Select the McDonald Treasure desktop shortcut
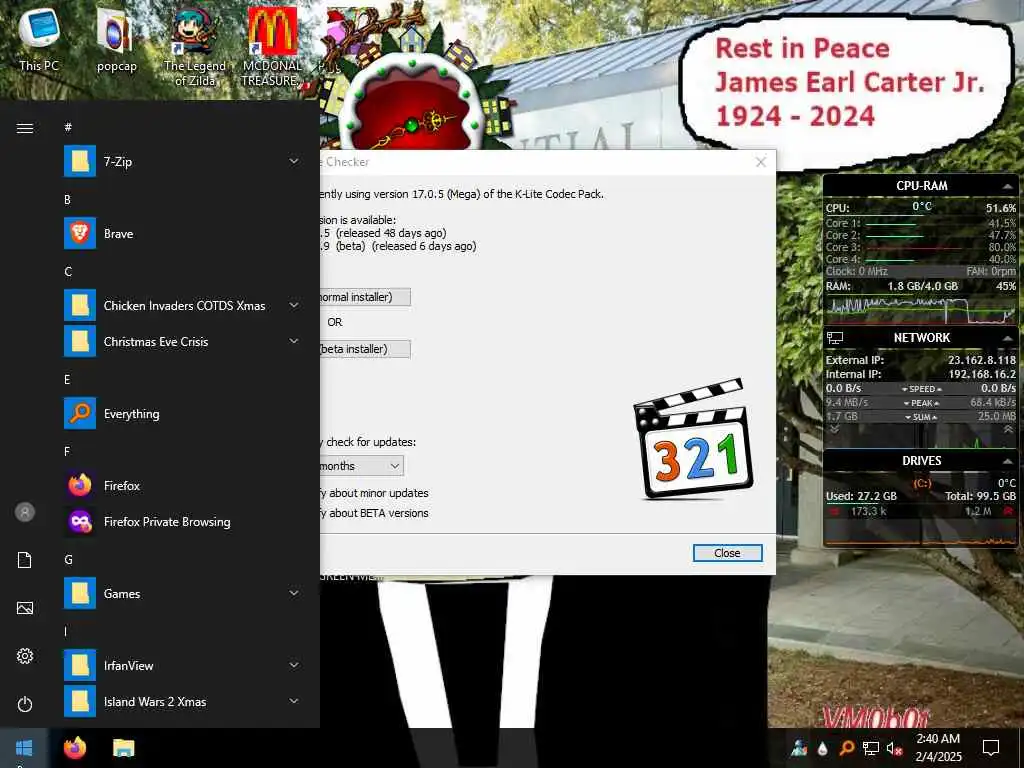This screenshot has width=1024, height=768. (272, 47)
